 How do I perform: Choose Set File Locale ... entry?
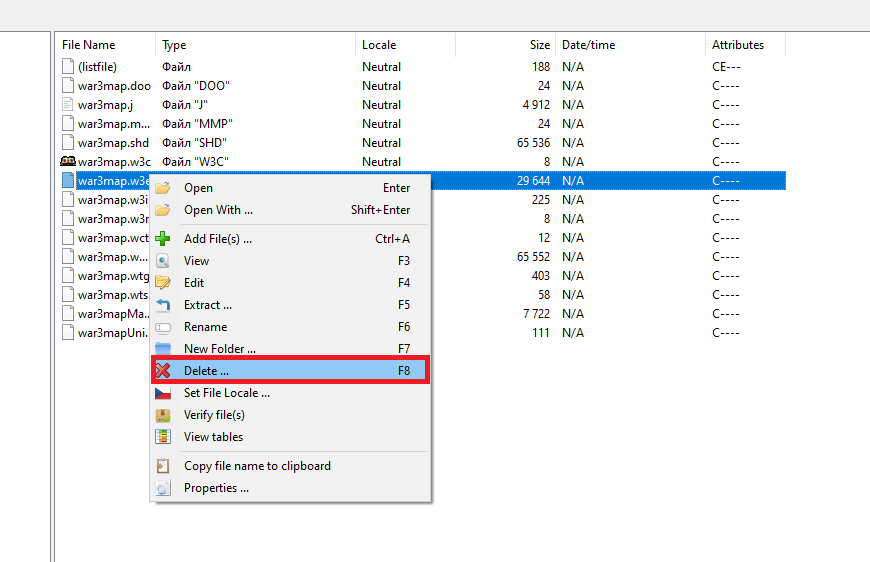(290, 393)
